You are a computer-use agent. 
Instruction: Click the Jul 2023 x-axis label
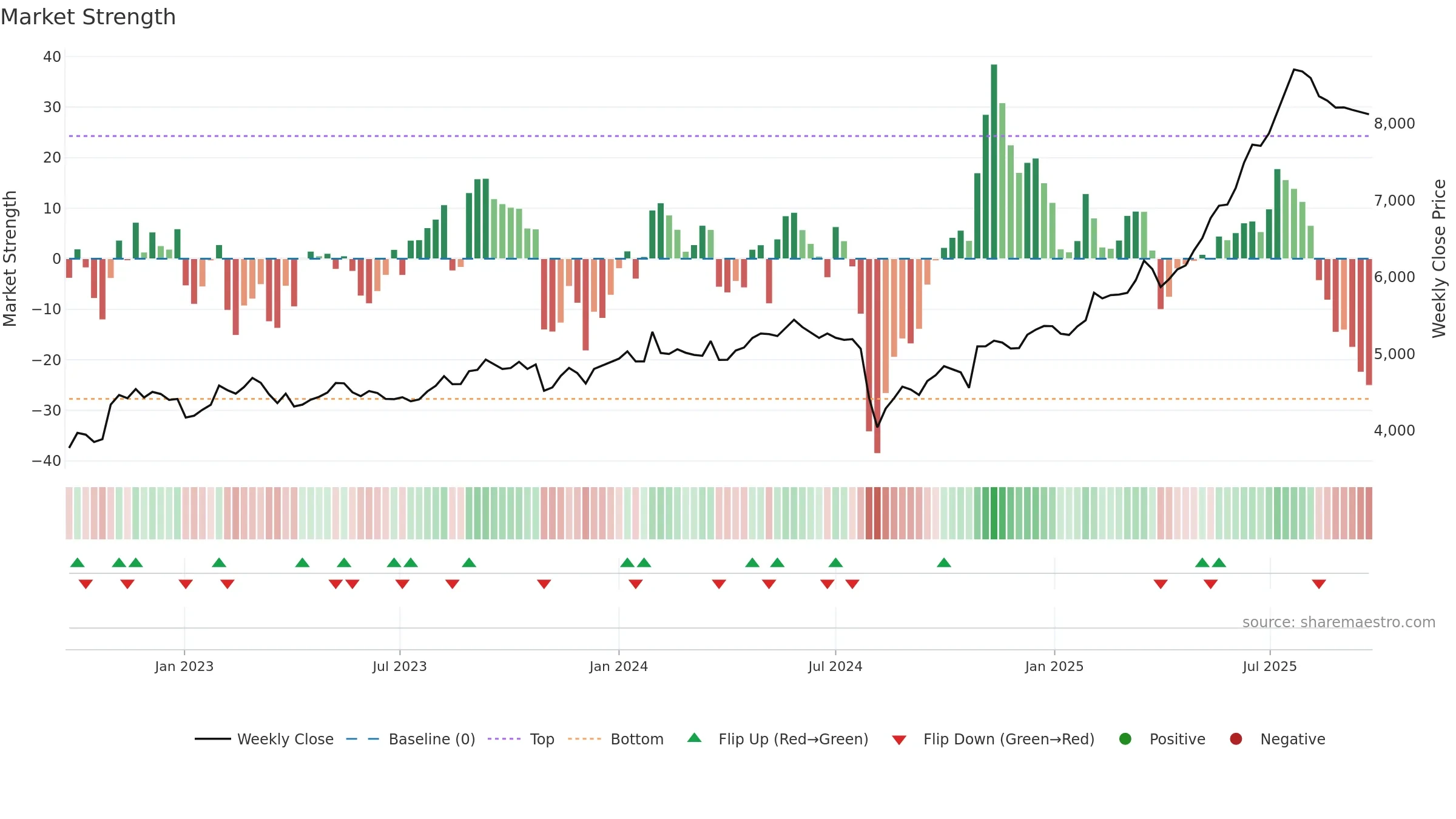400,666
